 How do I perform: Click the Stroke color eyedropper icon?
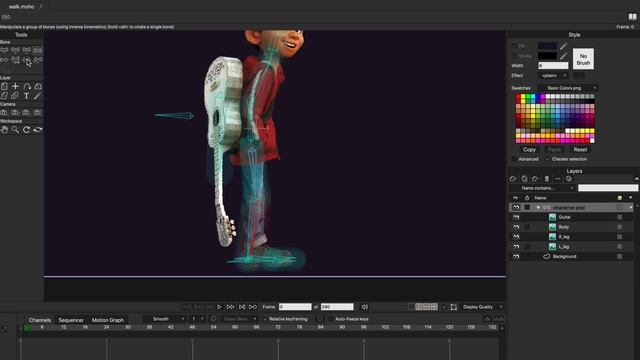564,56
